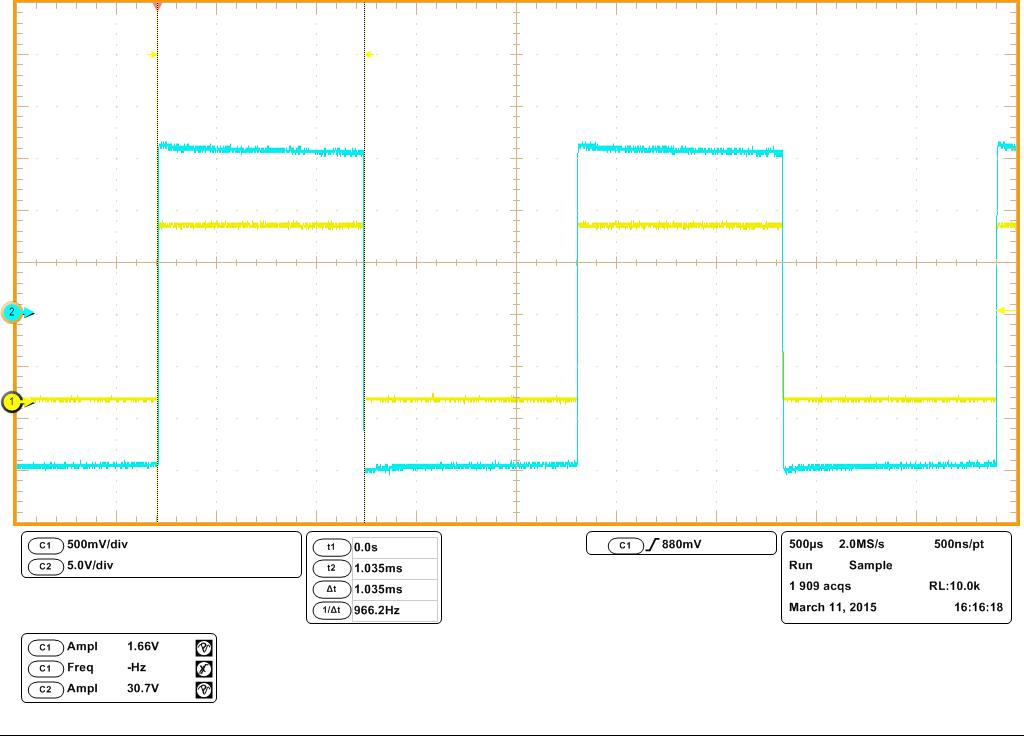Select the 1.035ms value in Δt row

[378, 589]
